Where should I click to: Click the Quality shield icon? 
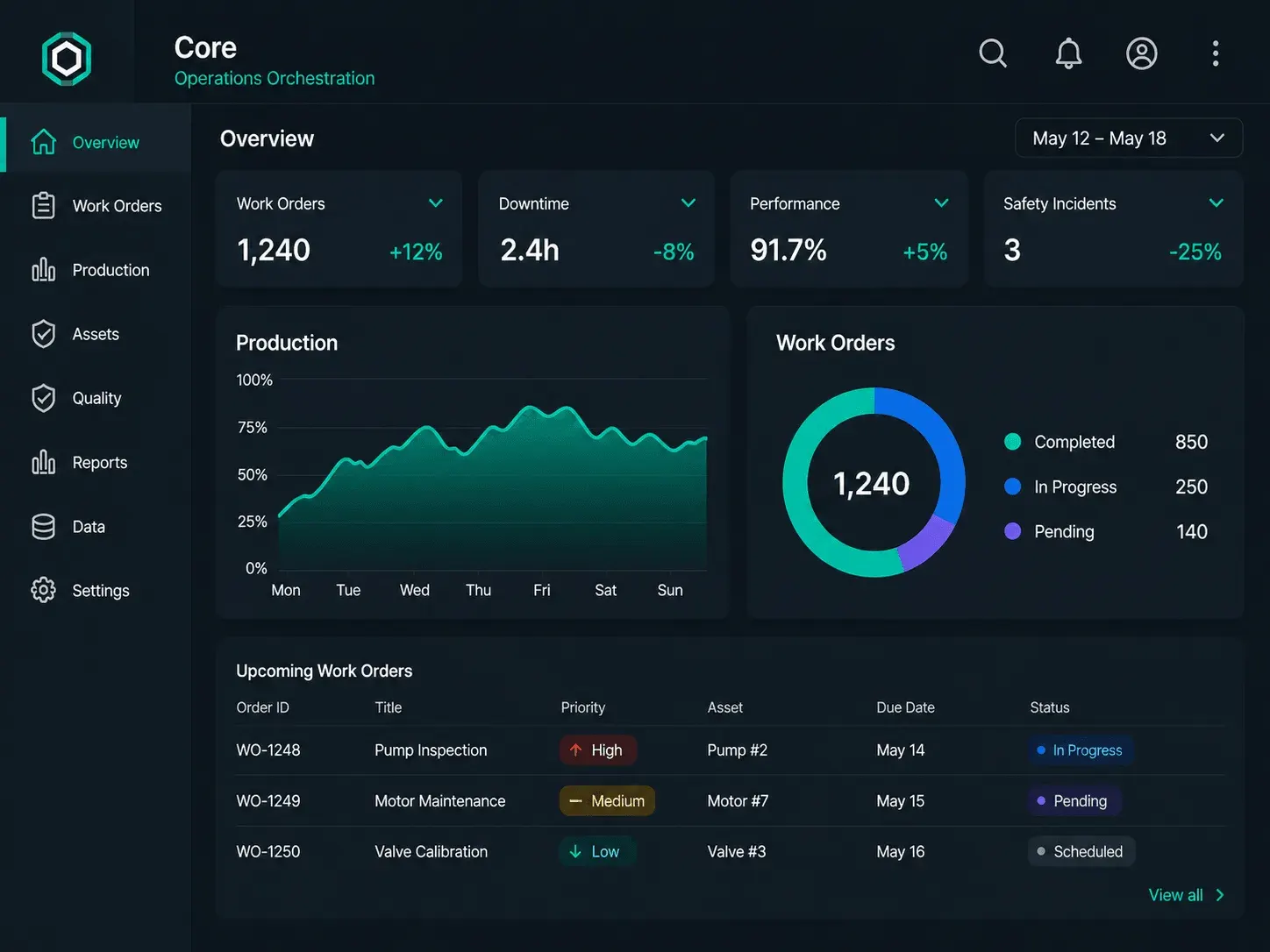[x=44, y=398]
